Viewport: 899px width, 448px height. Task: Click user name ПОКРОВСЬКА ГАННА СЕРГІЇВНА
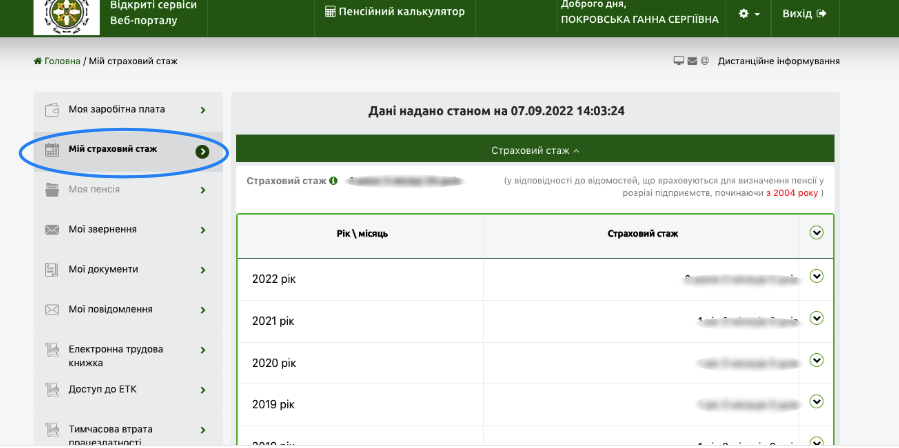639,20
